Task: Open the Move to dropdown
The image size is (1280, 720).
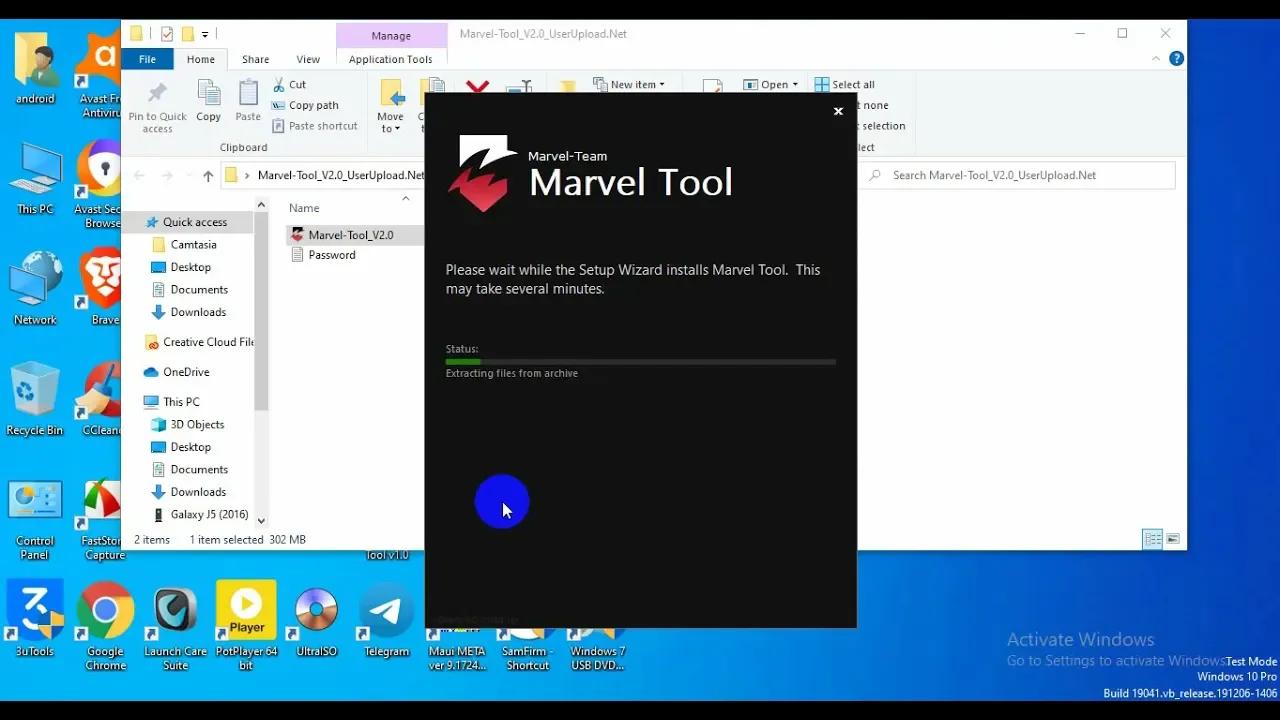Action: (390, 107)
